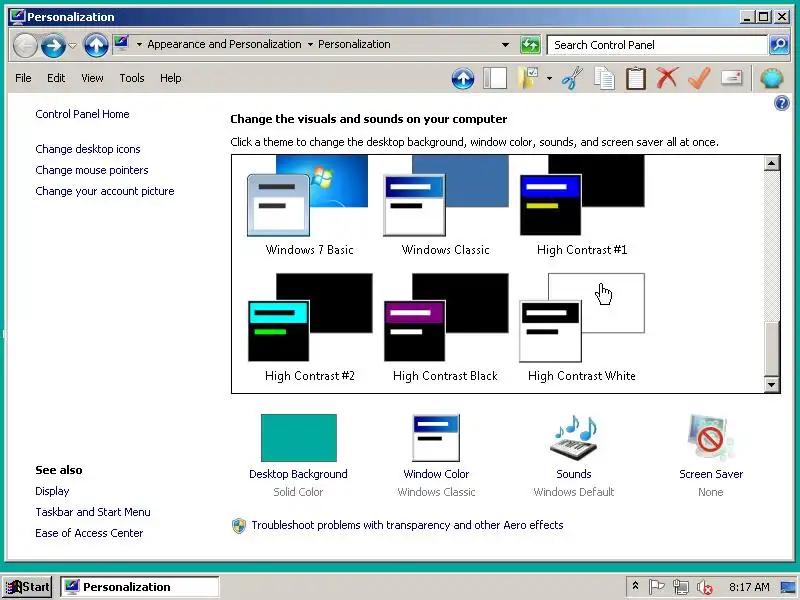The height and width of the screenshot is (600, 800).
Task: Click the Paste clipboard icon
Action: click(x=636, y=79)
